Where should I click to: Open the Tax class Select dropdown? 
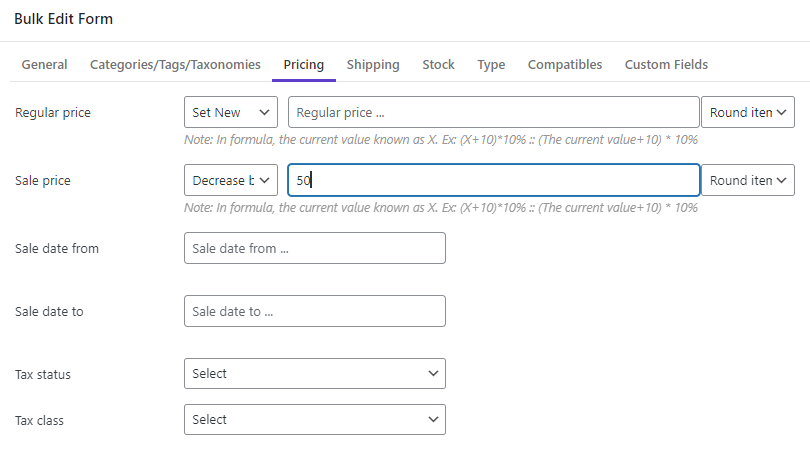tap(315, 420)
